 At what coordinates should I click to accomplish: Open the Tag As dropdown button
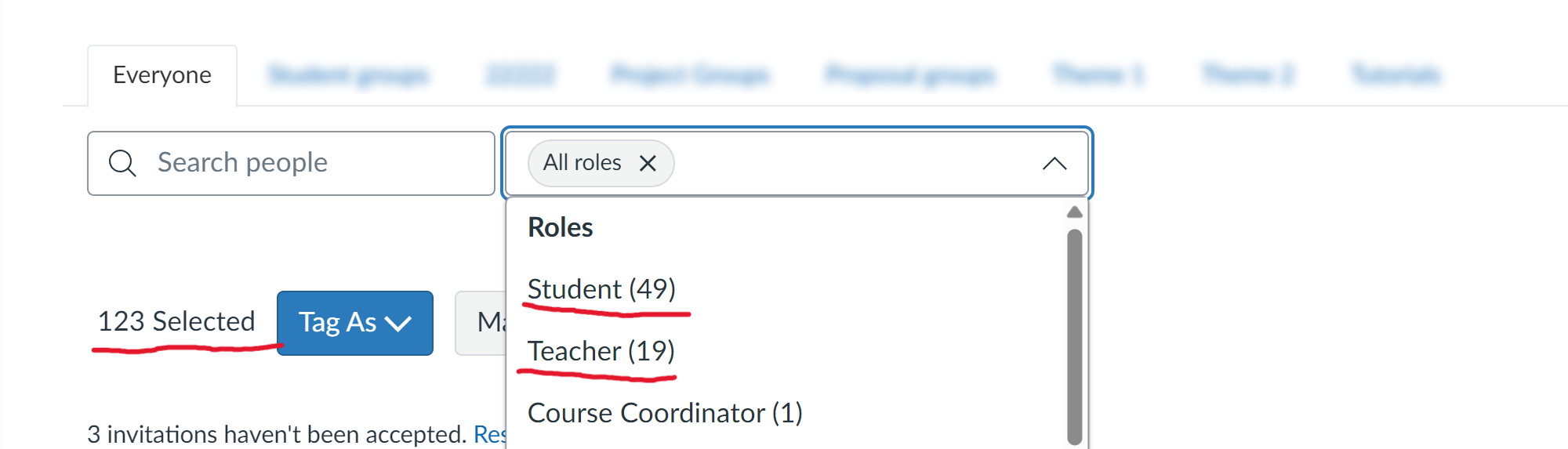(x=354, y=323)
